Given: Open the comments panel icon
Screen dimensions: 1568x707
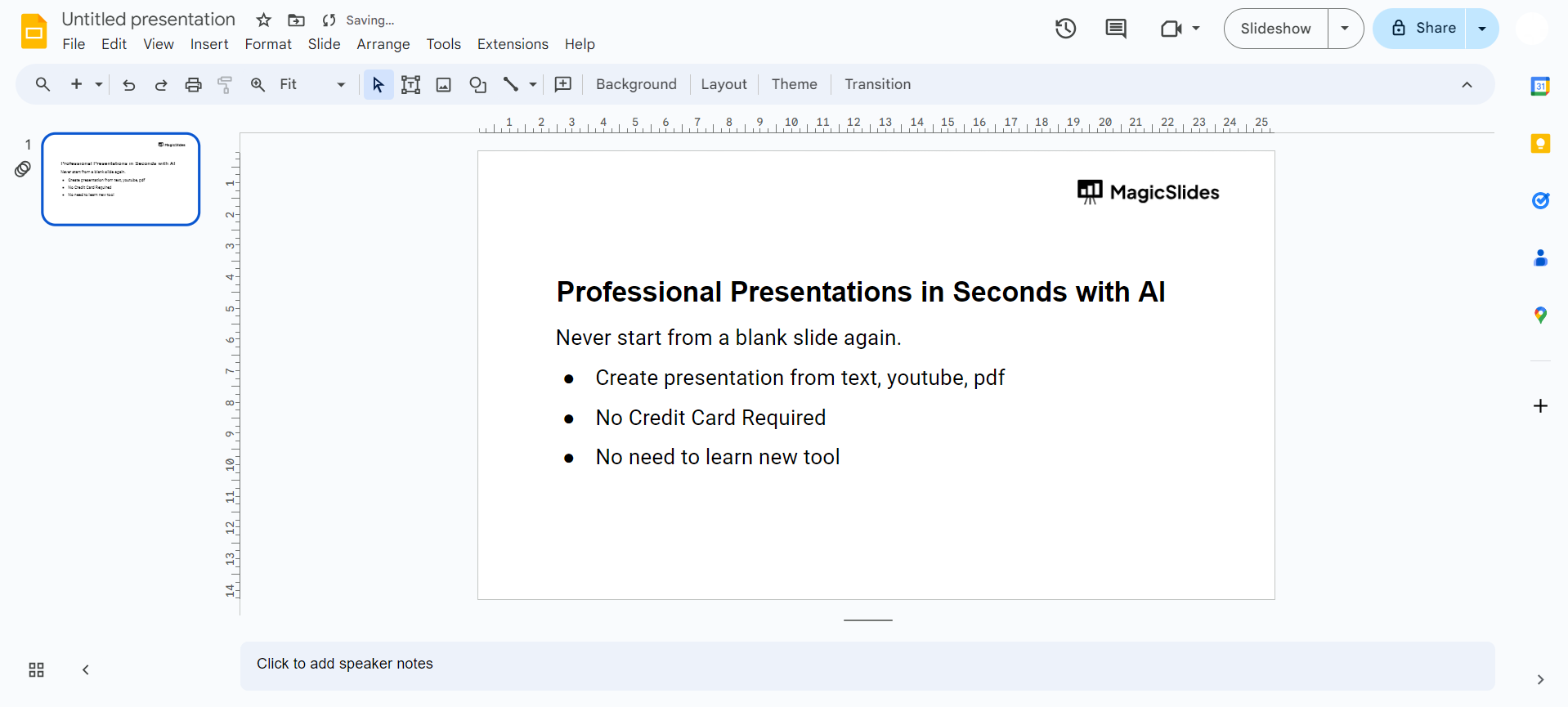Looking at the screenshot, I should click(x=1115, y=29).
